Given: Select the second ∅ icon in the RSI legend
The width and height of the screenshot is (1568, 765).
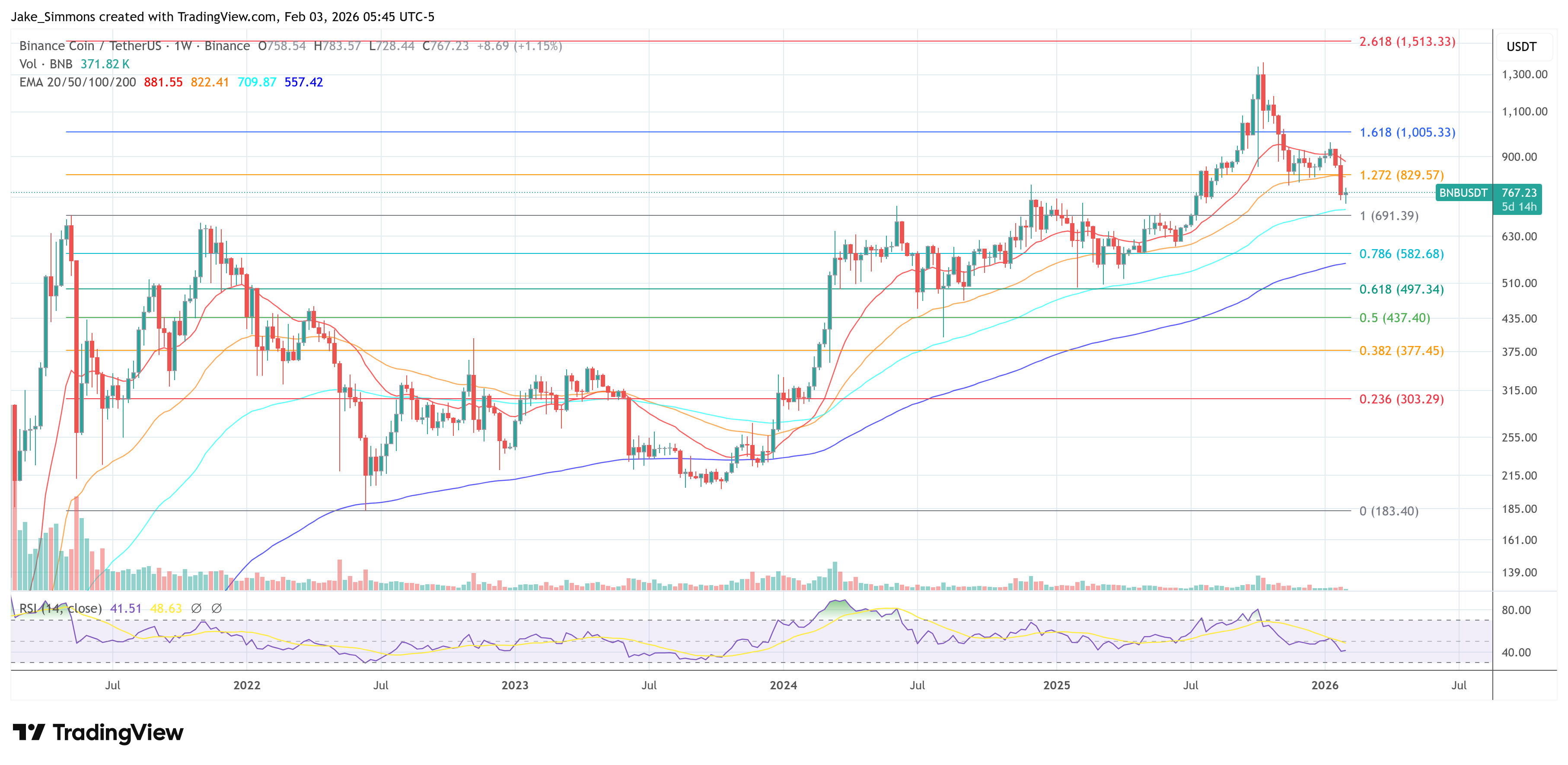Looking at the screenshot, I should pos(217,608).
